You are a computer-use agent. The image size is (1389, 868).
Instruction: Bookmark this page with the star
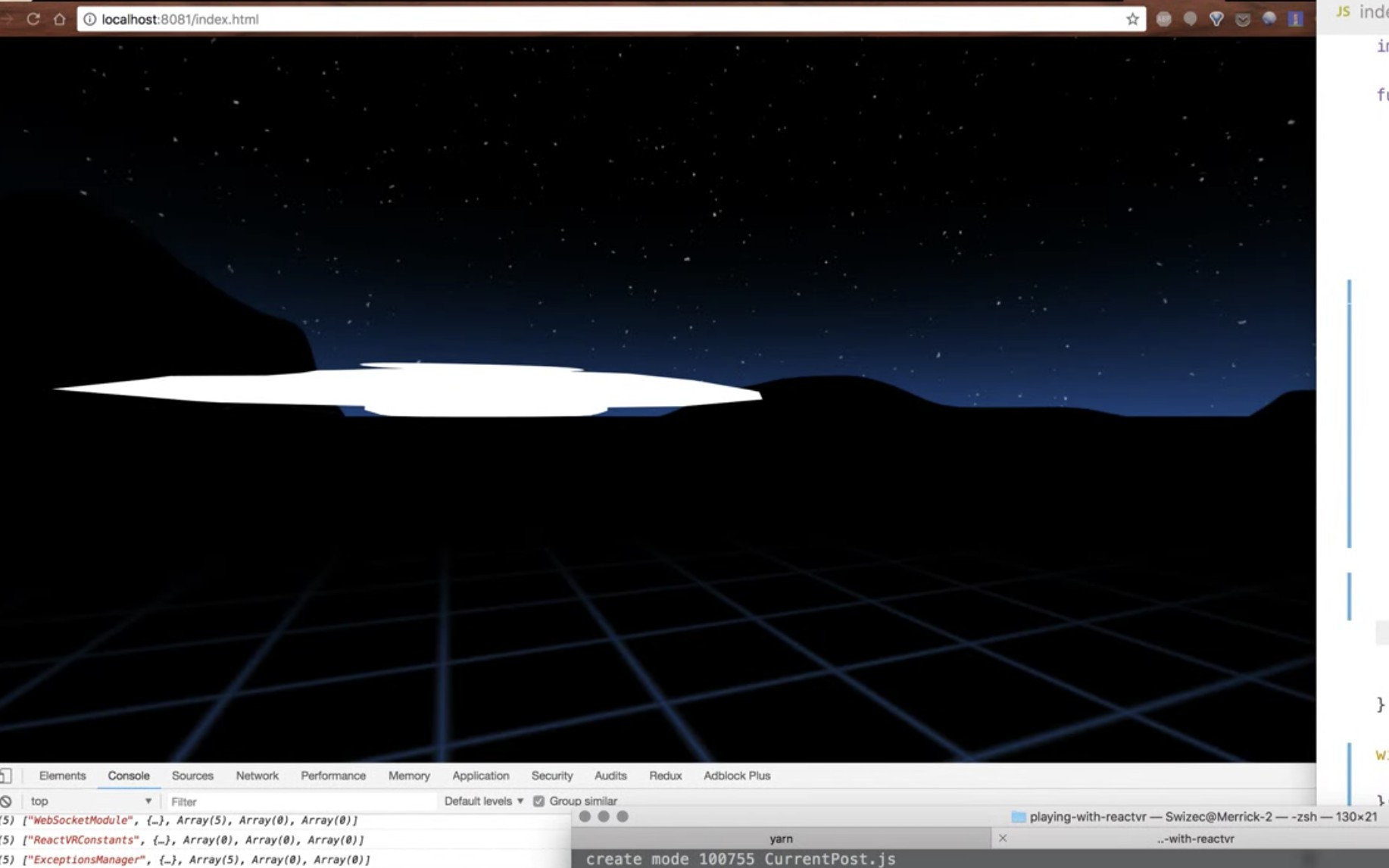tap(1132, 19)
